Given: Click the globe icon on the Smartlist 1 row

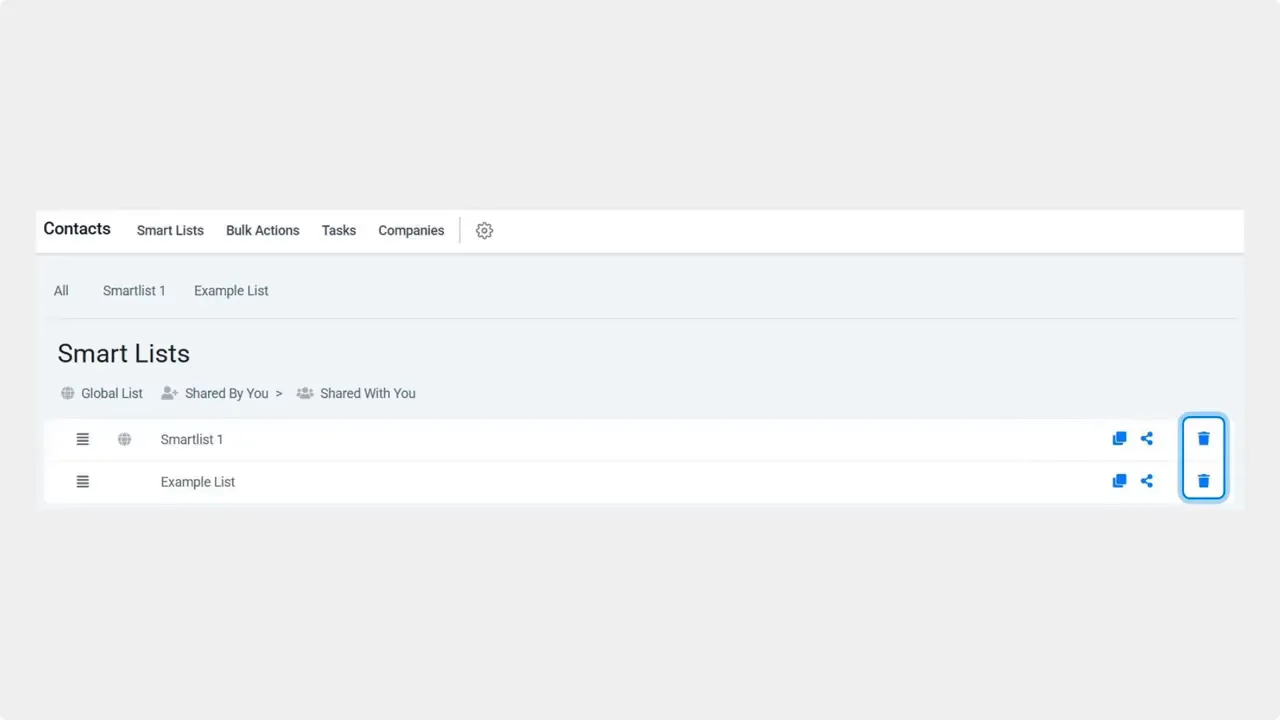Looking at the screenshot, I should 124,439.
